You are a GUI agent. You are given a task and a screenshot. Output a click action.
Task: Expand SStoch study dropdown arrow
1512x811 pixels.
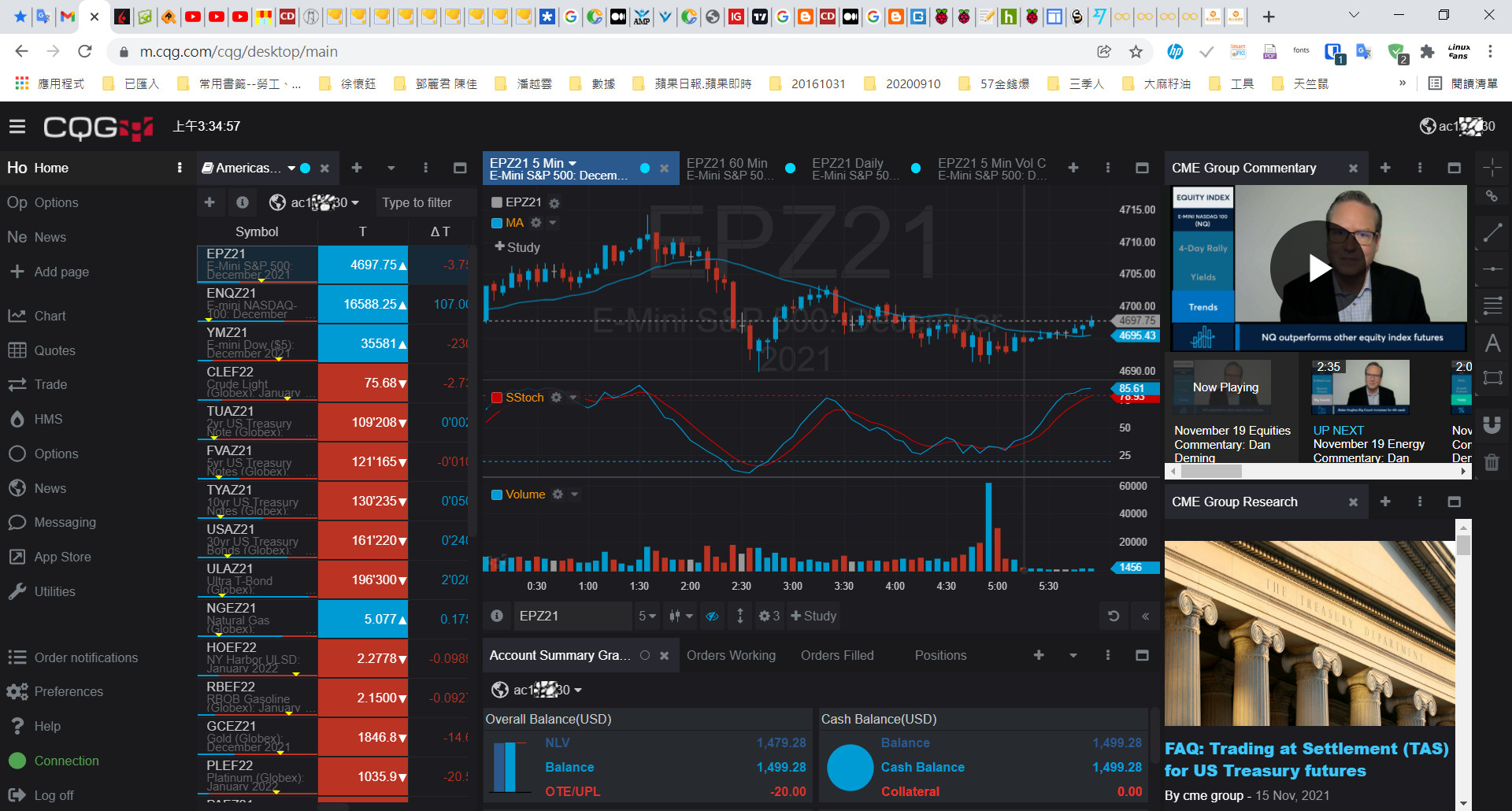[573, 398]
